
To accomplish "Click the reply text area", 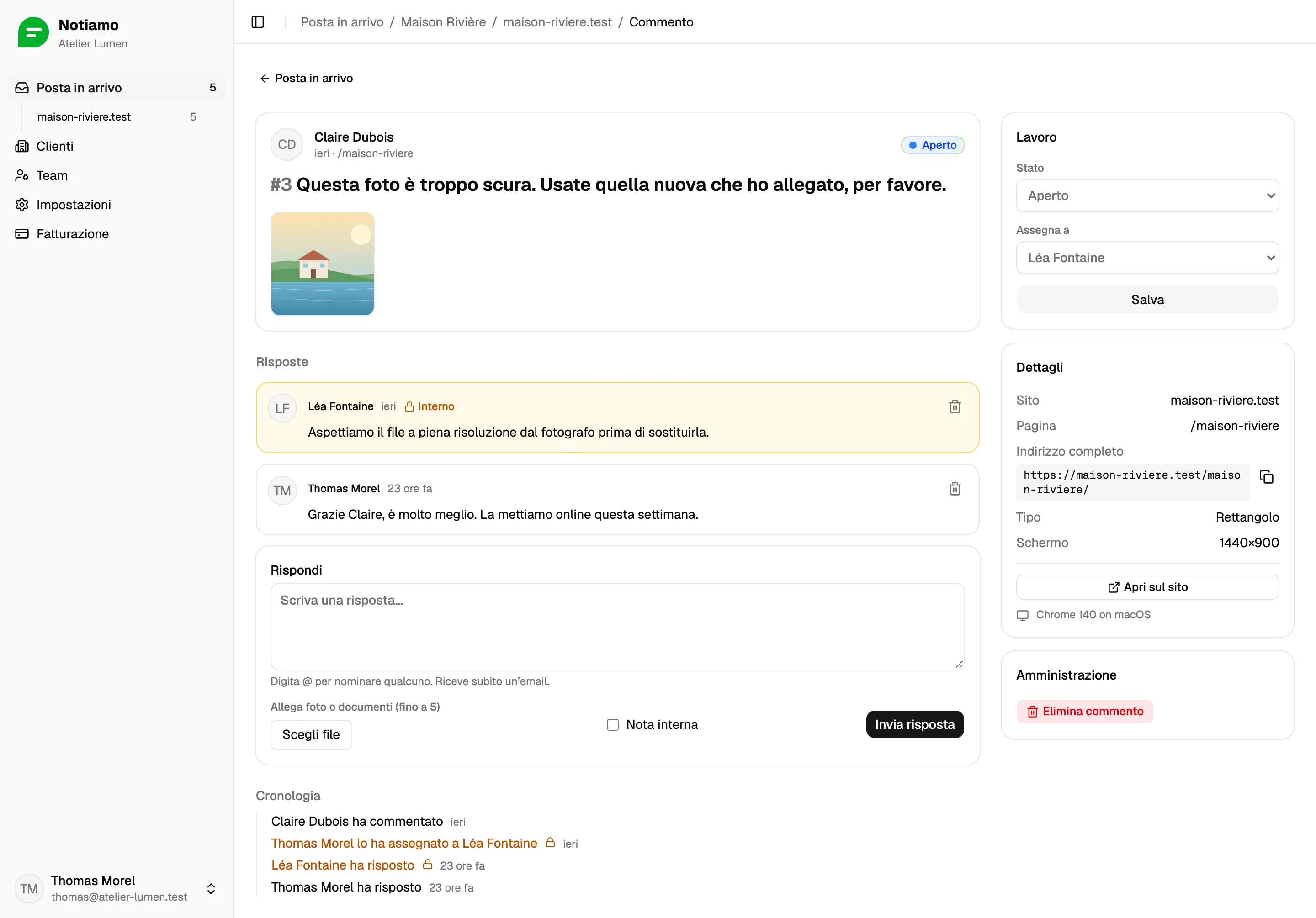I will 617,626.
